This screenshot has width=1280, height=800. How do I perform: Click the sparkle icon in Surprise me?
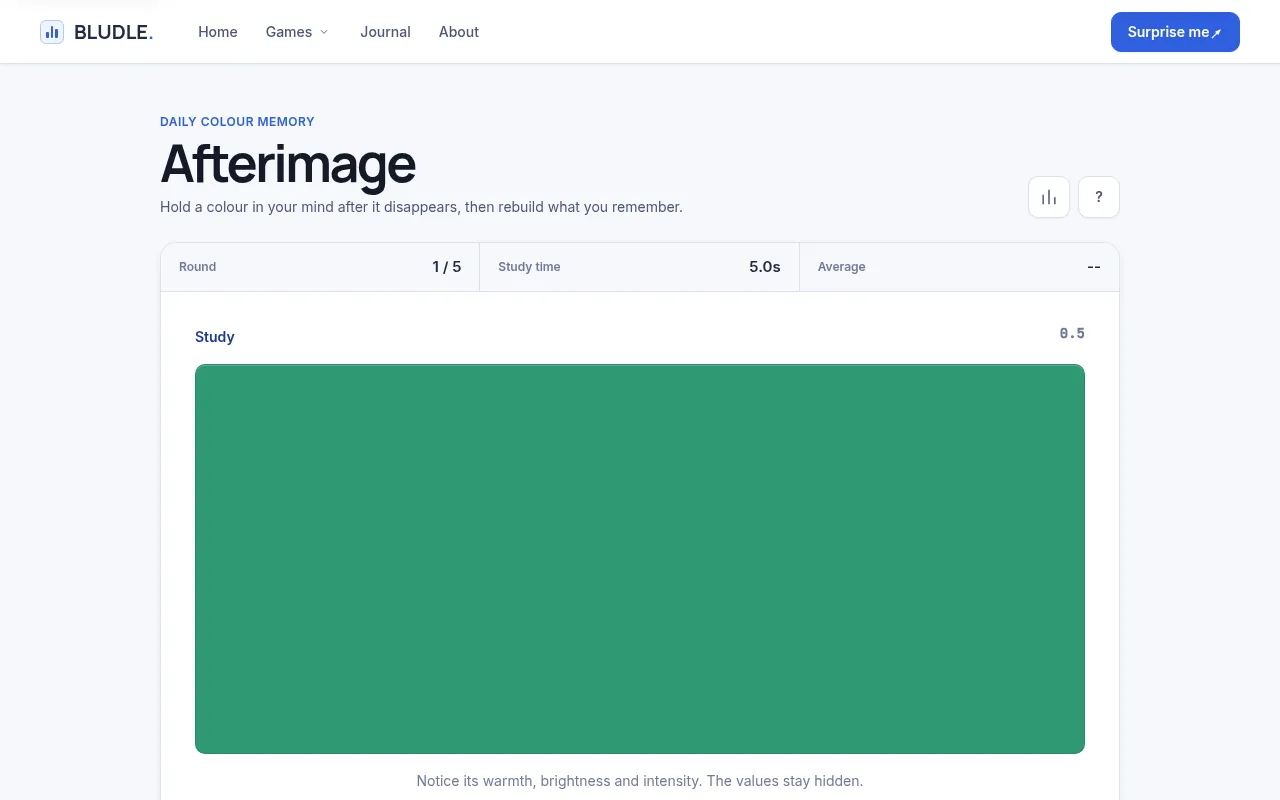1217,33
